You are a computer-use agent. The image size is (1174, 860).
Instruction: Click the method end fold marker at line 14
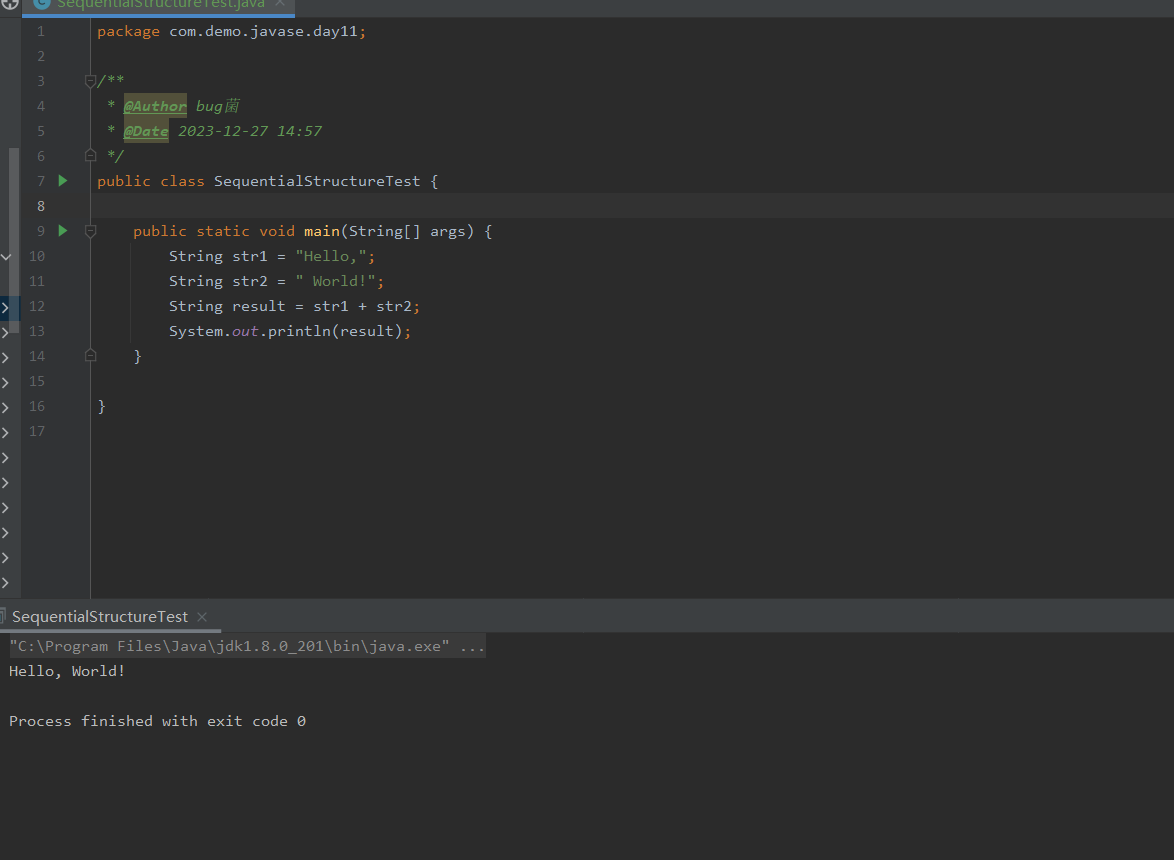91,356
